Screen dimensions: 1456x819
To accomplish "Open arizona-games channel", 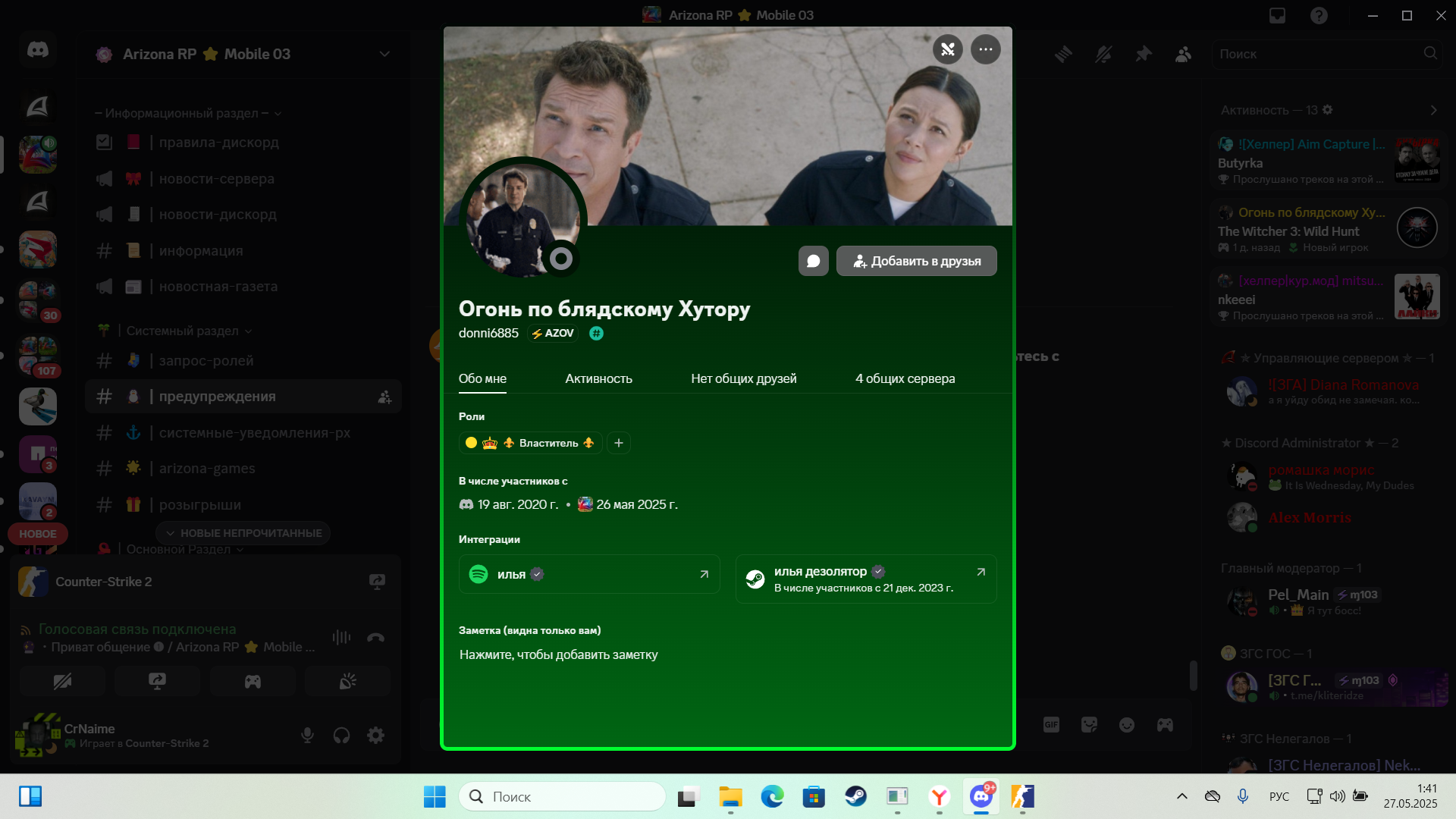I will coord(243,468).
